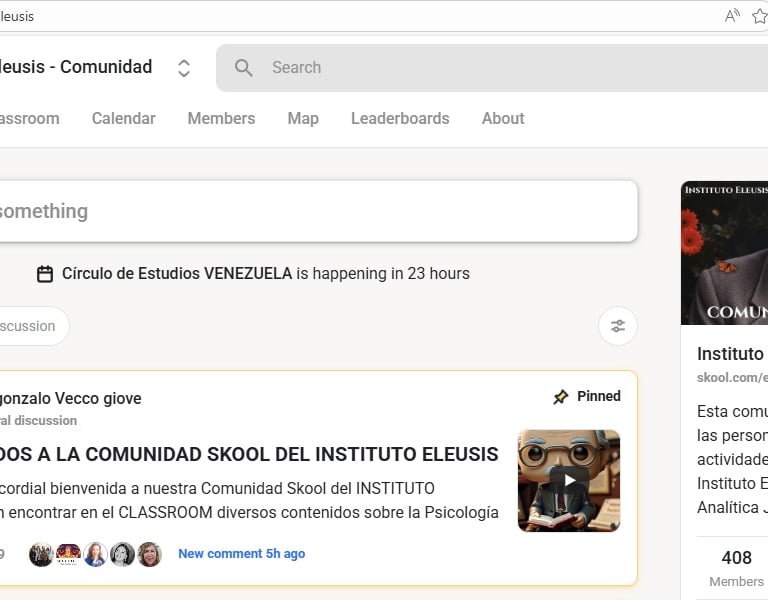
Task: Click the 408 Members count
Action: pyautogui.click(x=736, y=568)
